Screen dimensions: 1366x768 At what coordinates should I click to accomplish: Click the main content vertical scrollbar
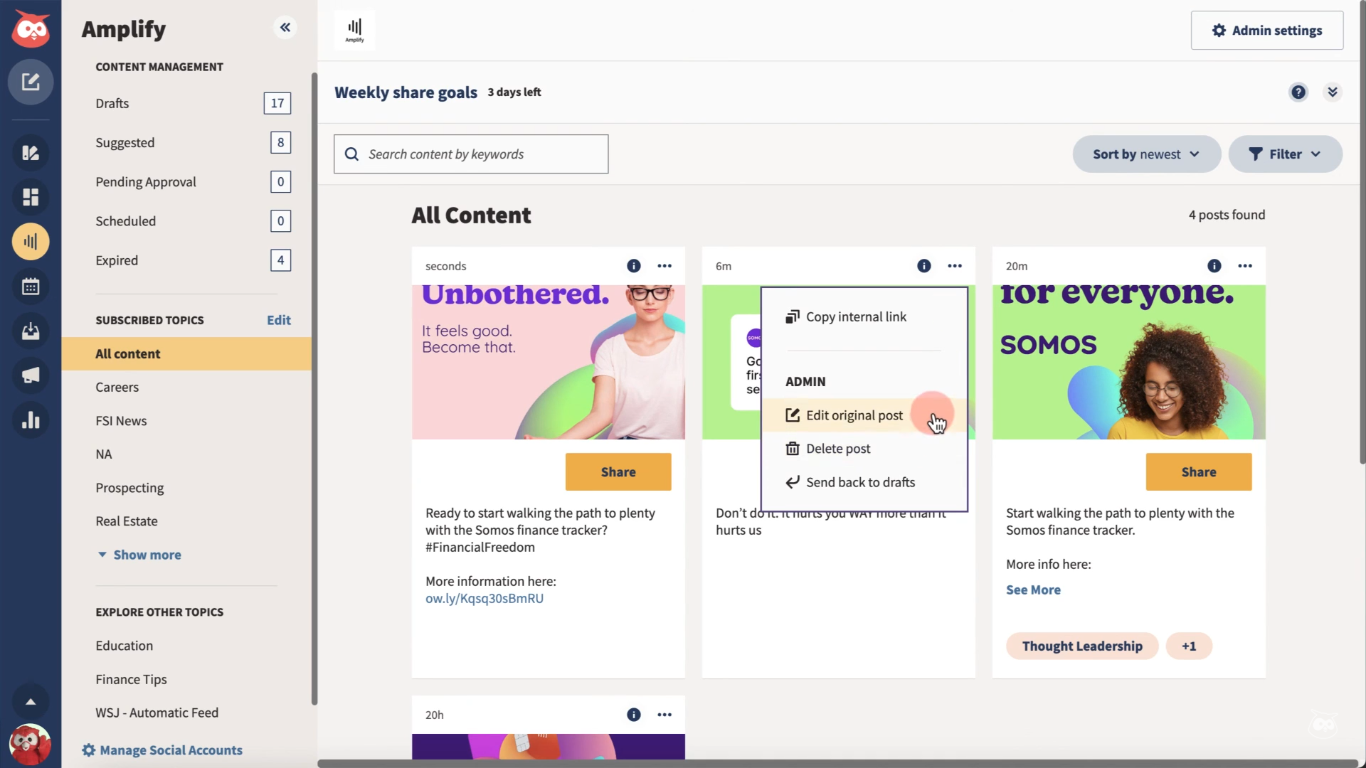click(1362, 231)
